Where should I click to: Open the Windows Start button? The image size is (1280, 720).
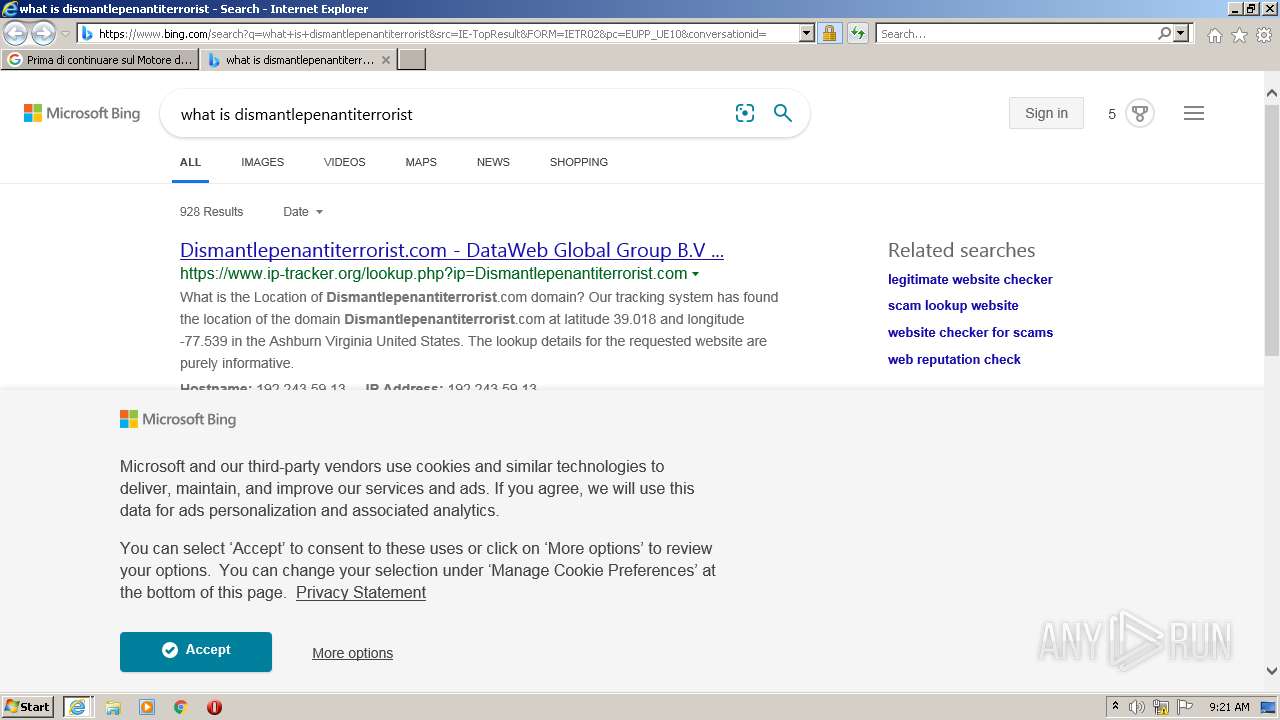point(27,707)
